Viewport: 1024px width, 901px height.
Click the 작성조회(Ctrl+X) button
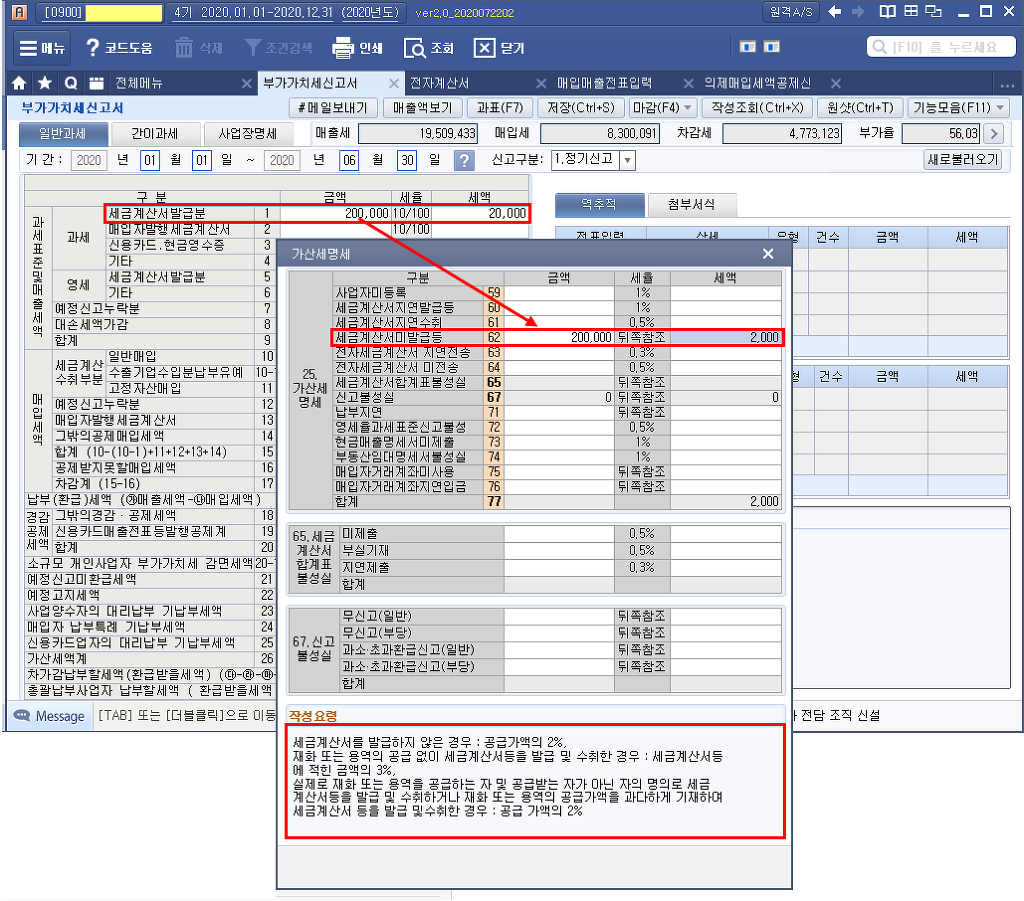758,108
